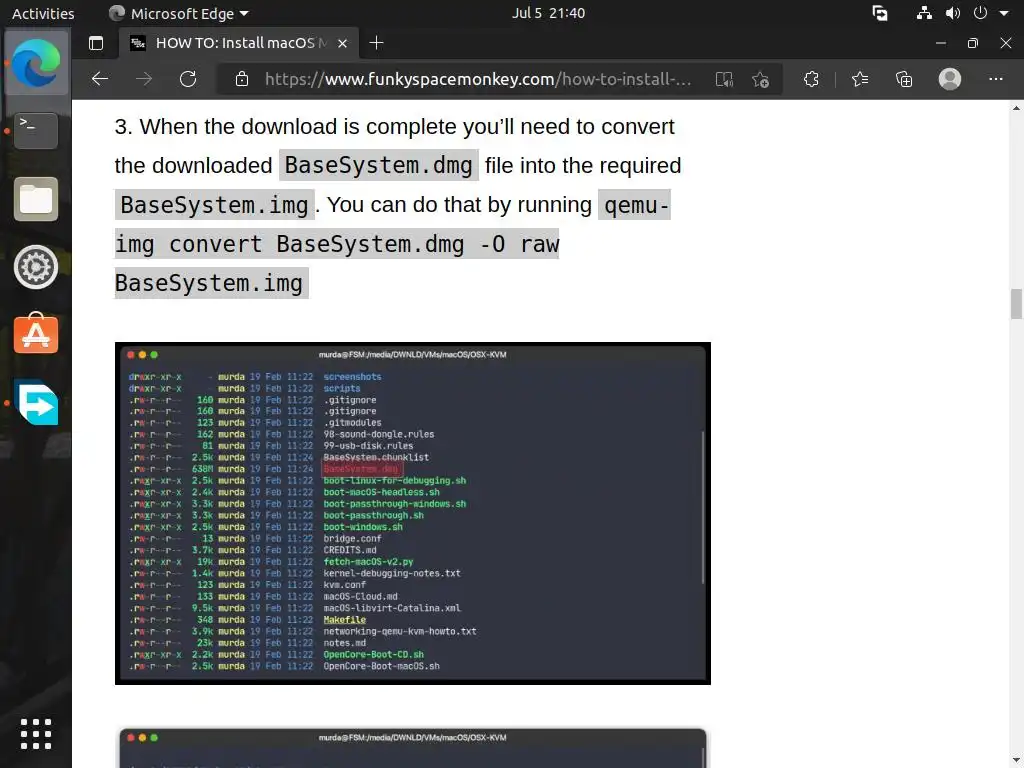Click the scrollbar down arrow
The height and width of the screenshot is (768, 1024).
click(1016, 760)
